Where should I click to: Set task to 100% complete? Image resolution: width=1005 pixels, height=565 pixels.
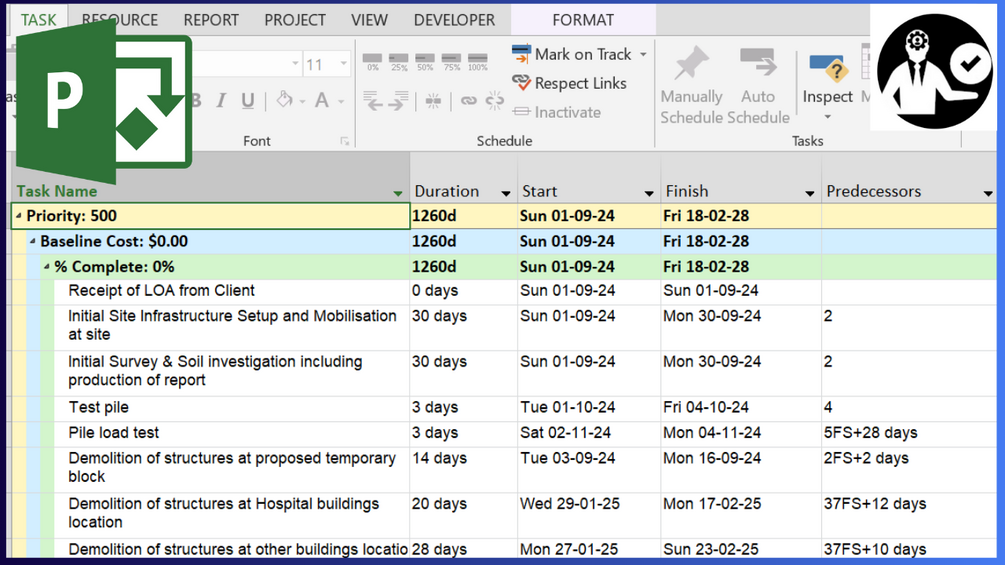[x=478, y=61]
